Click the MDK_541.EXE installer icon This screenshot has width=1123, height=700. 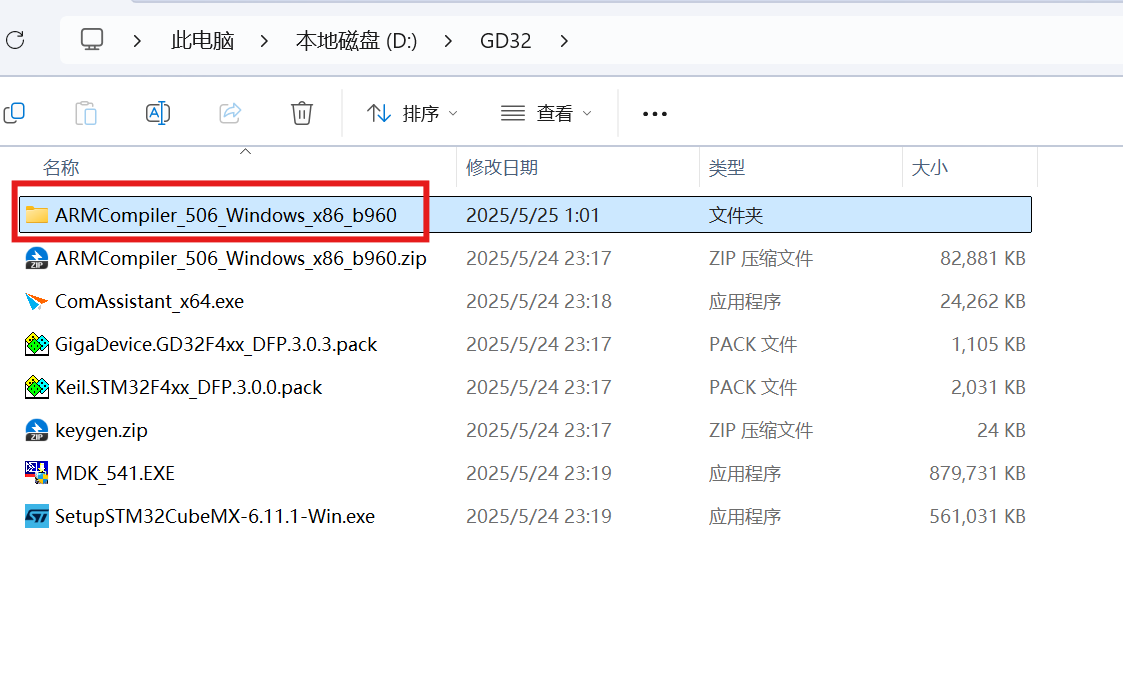pos(37,473)
